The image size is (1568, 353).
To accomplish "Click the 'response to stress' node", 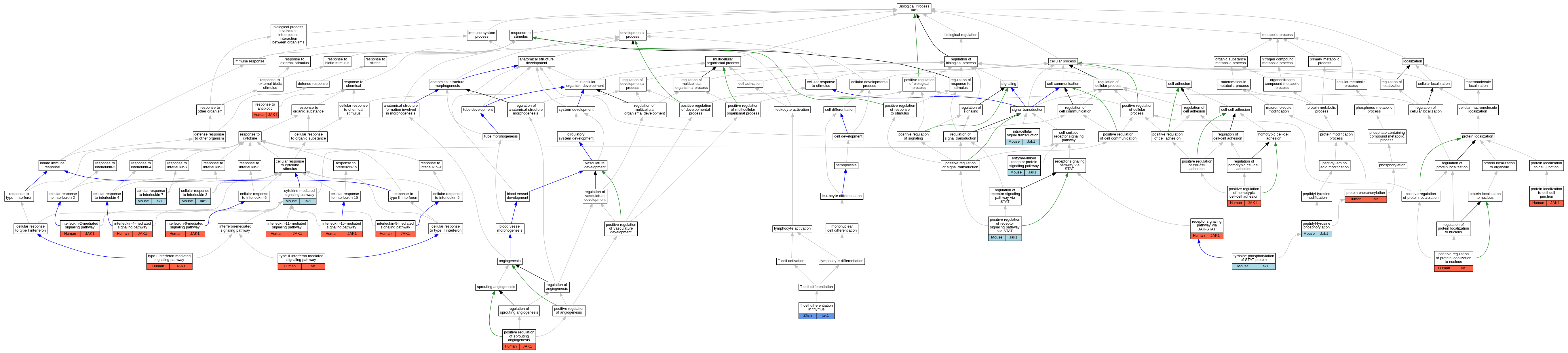I will [375, 62].
